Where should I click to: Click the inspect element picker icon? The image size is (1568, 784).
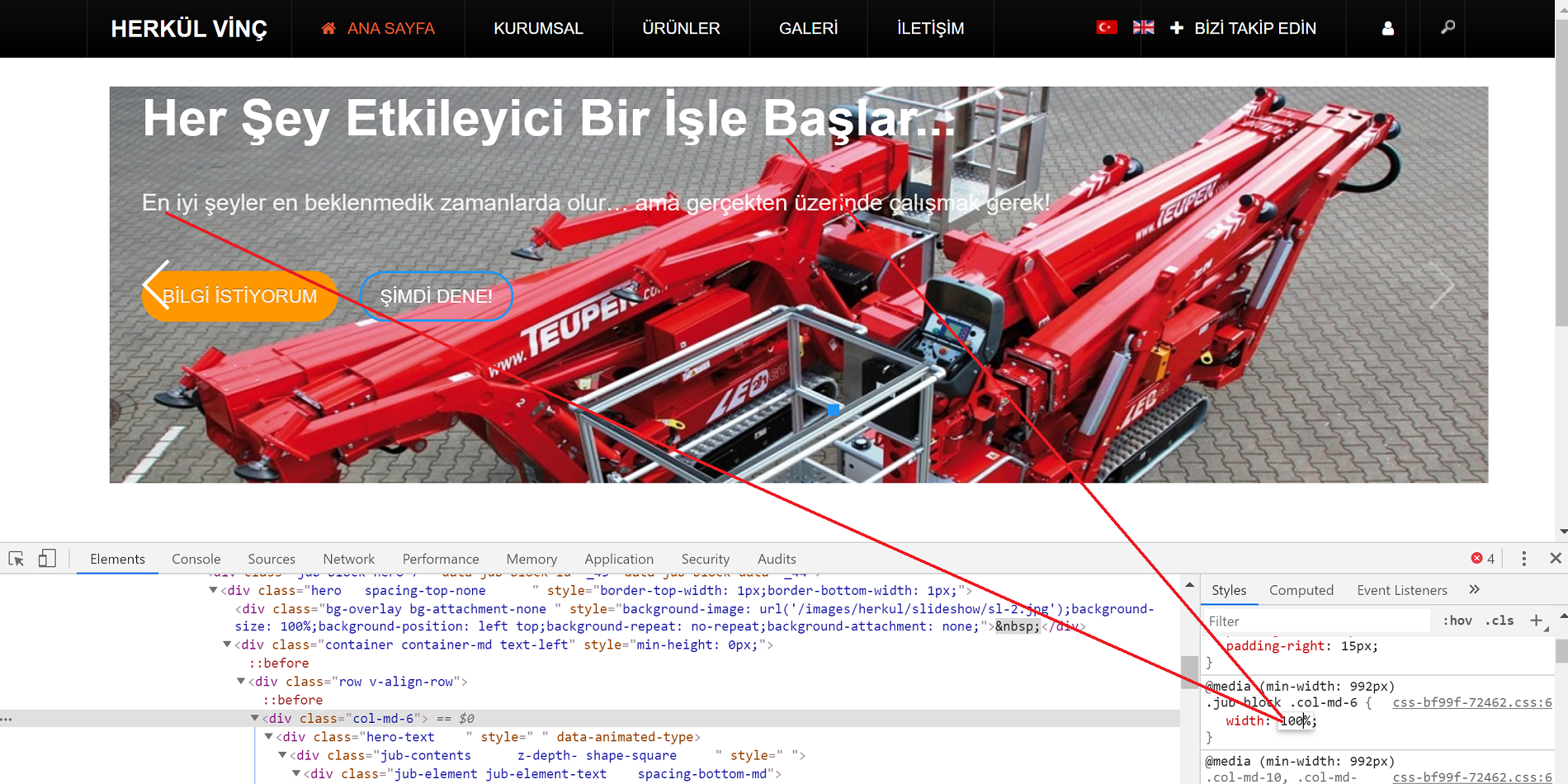17,559
